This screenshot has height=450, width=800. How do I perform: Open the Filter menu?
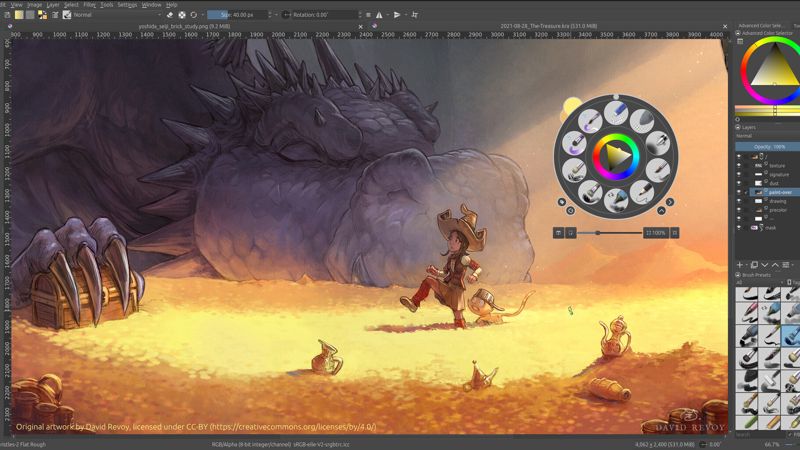[x=89, y=5]
